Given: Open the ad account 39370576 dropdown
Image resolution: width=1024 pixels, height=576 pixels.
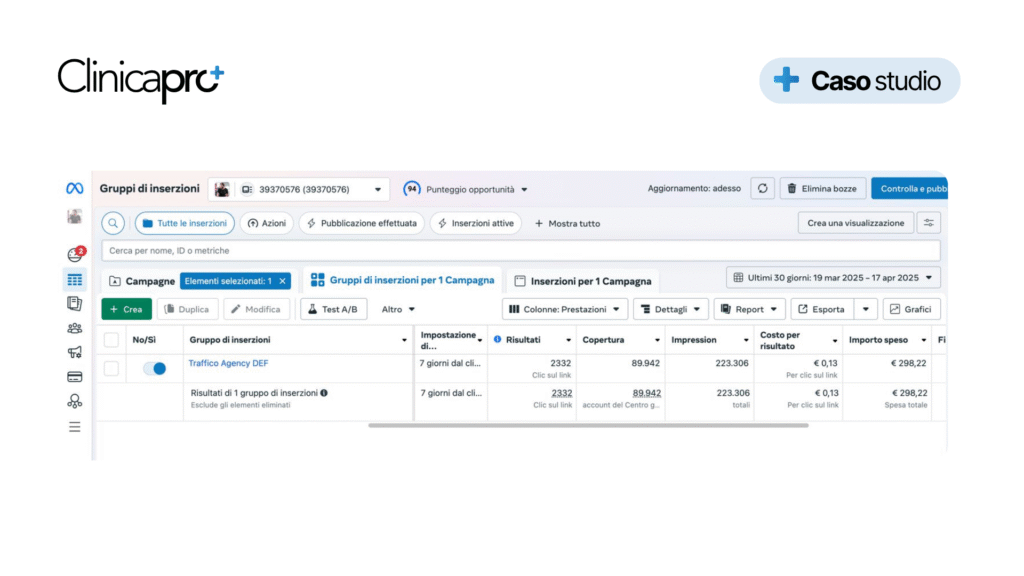Looking at the screenshot, I should pos(299,189).
